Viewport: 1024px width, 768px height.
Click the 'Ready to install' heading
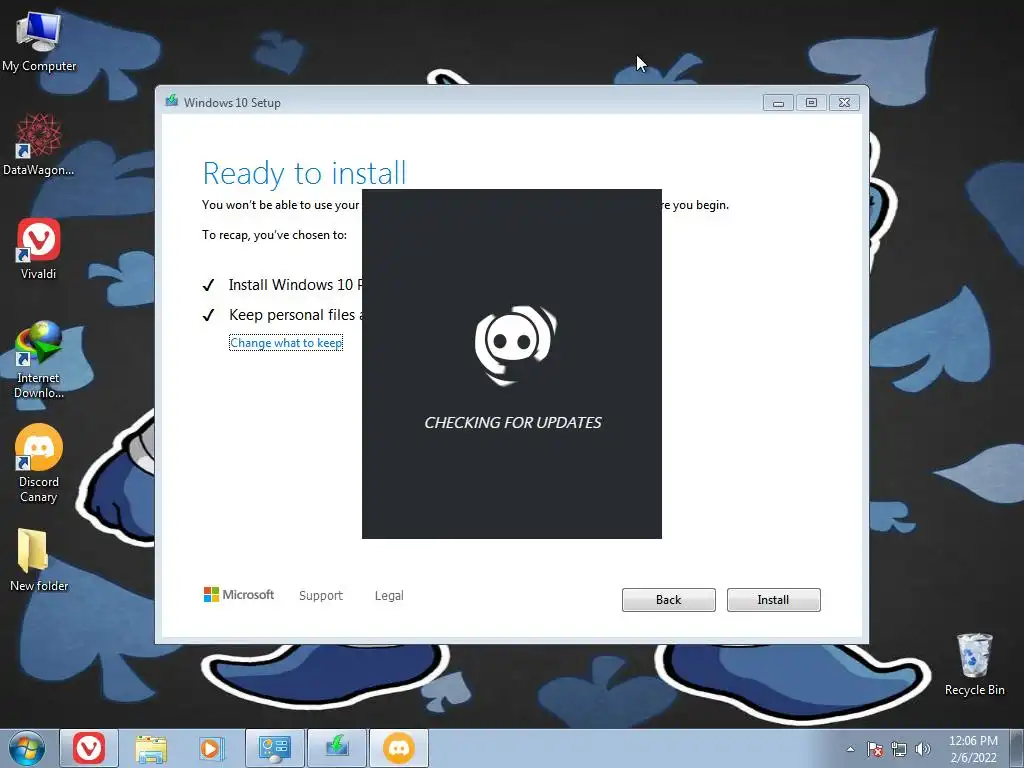(x=304, y=173)
